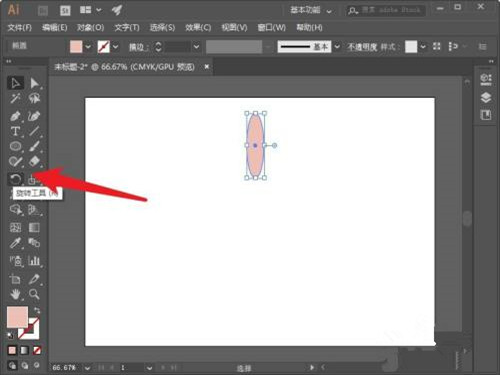The height and width of the screenshot is (375, 500).
Task: Select the Mesh tool
Action: (15, 228)
